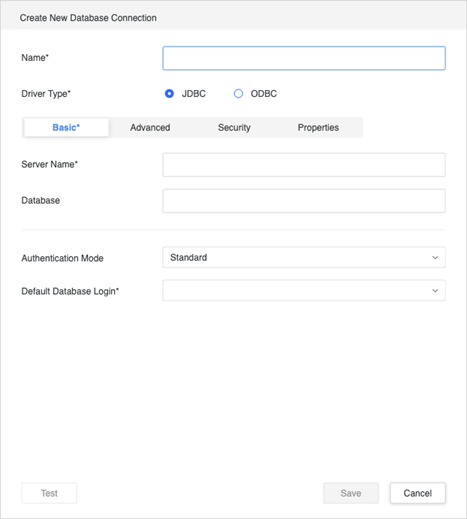This screenshot has height=519, width=467.
Task: Expand the empty Default Database Login combo box
Action: click(304, 290)
